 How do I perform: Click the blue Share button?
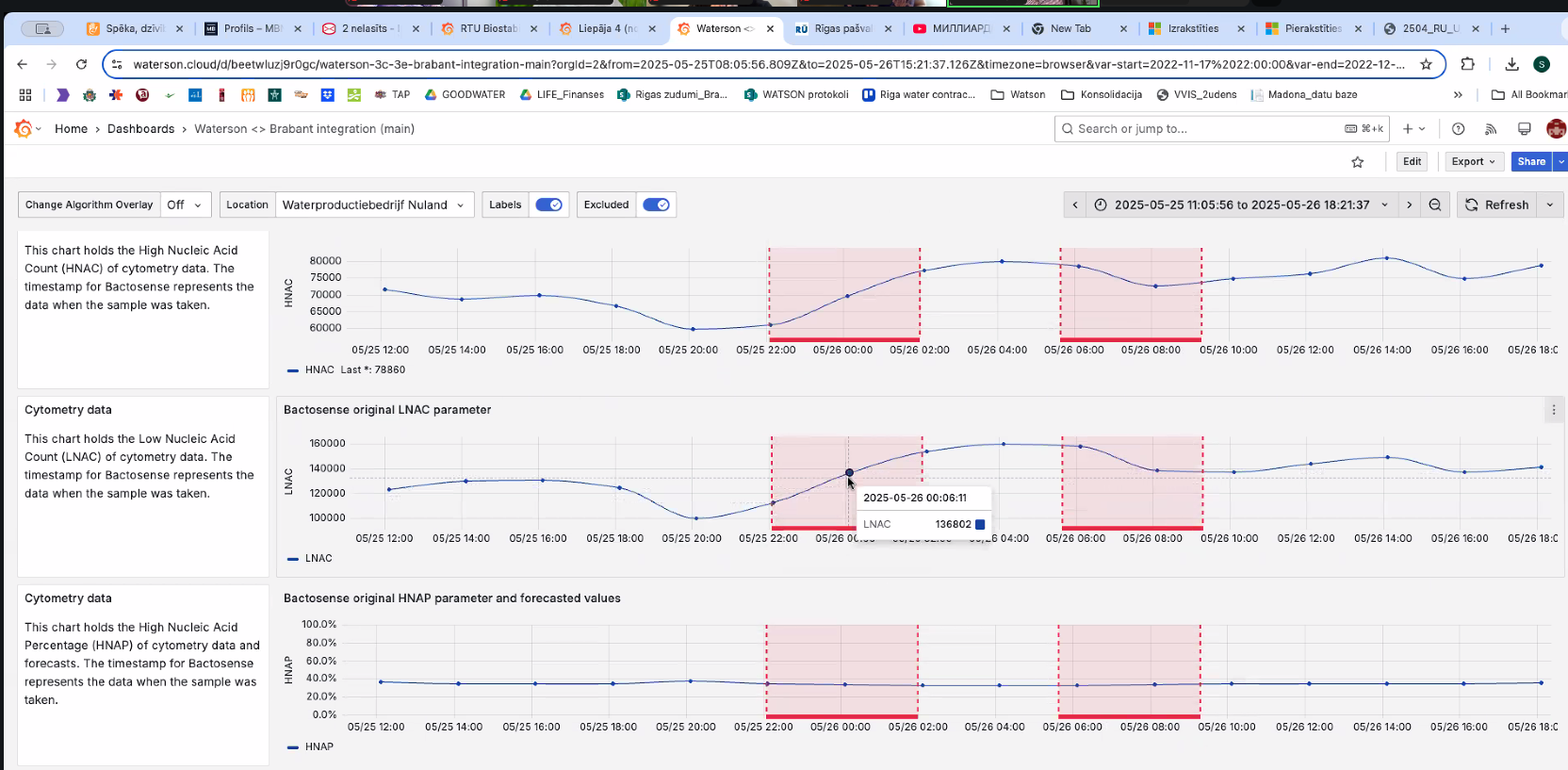(1531, 161)
